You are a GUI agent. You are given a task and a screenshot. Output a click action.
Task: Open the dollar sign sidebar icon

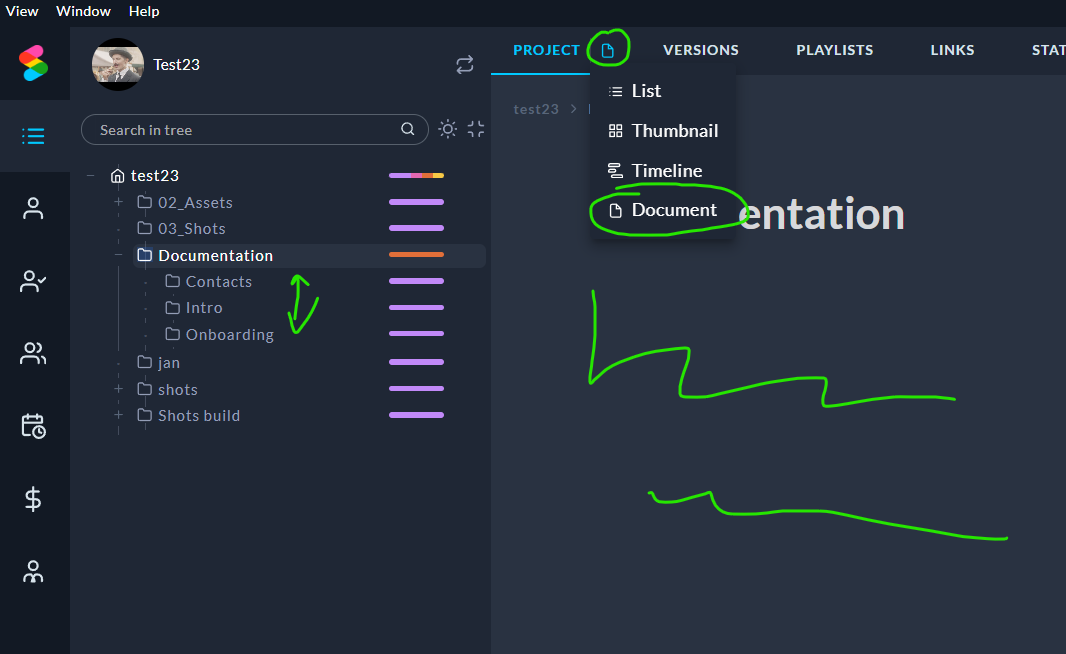33,499
